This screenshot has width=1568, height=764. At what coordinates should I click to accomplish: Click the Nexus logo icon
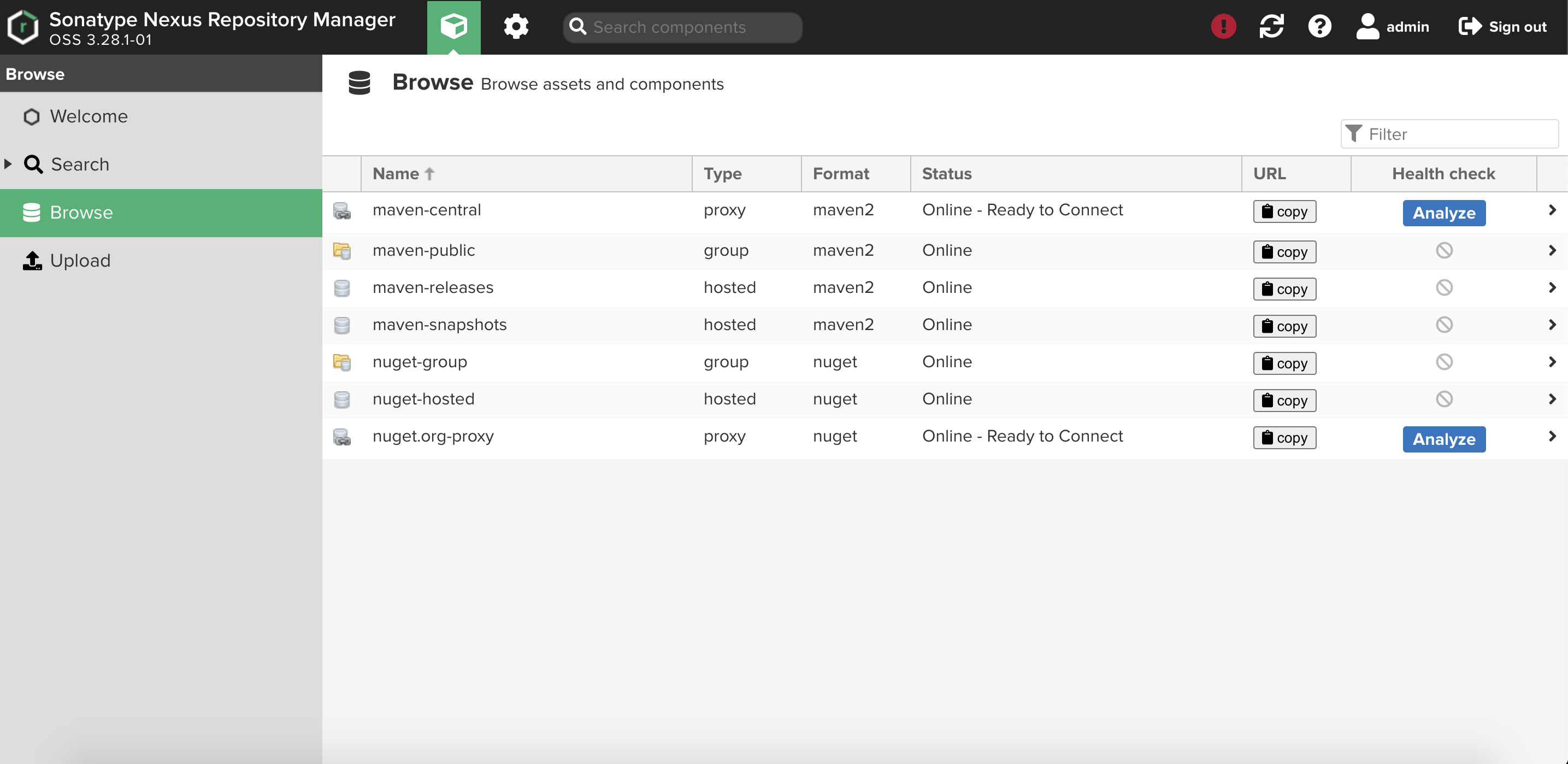click(x=23, y=27)
